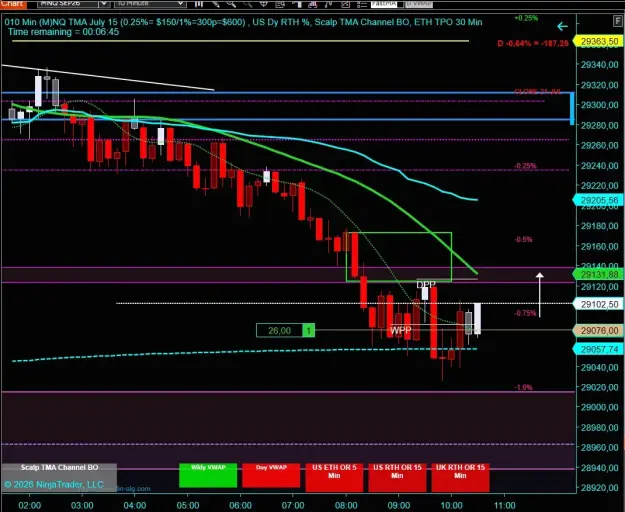Screen dimensions: 625x512
Task: Switch to the Chart tab
Action: click(x=13, y=4)
